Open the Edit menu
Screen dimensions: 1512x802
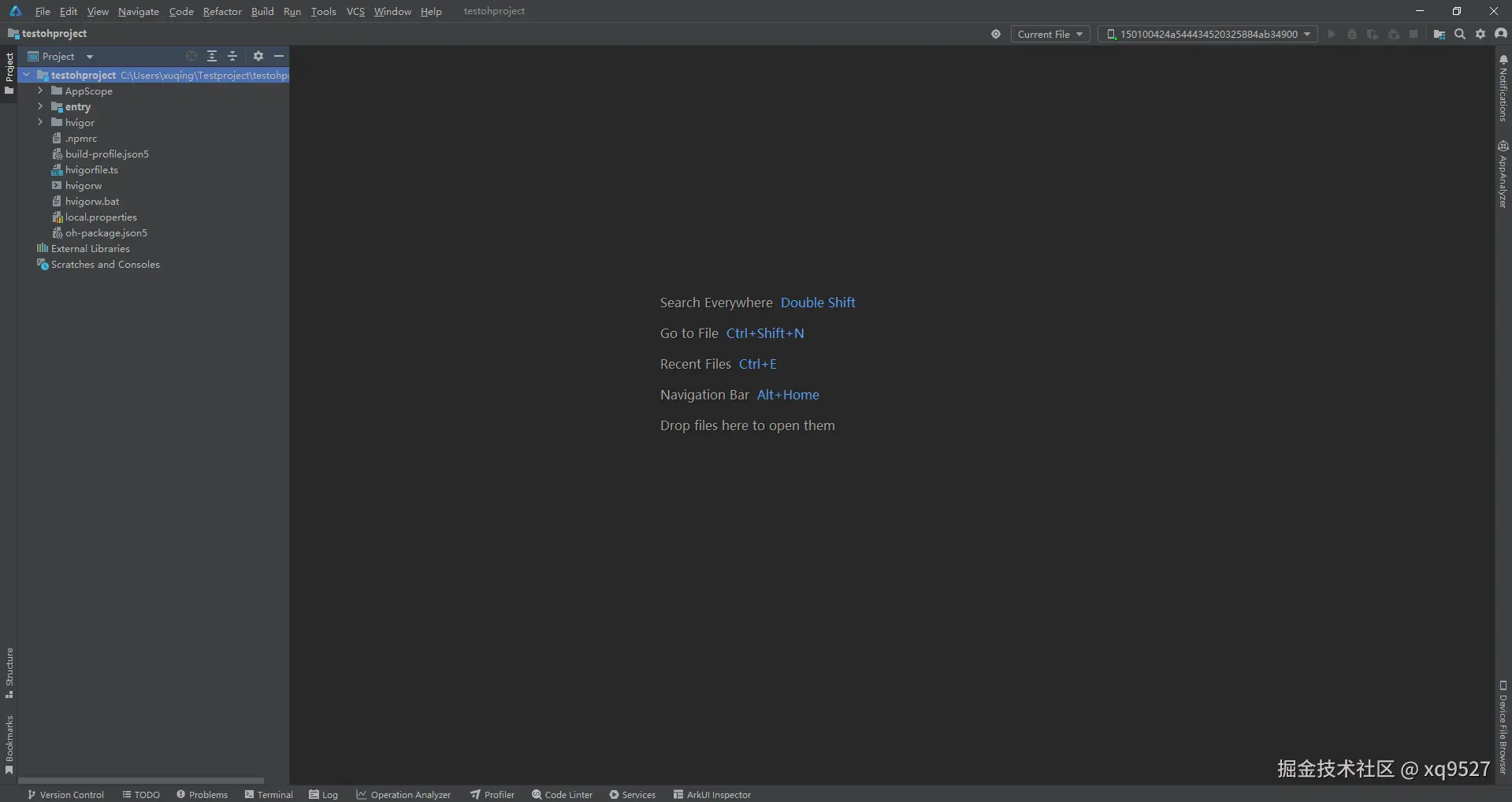69,11
